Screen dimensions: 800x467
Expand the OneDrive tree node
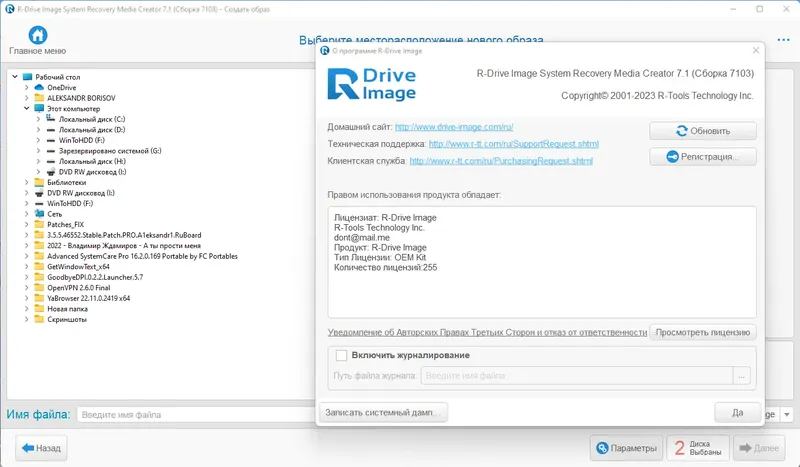coord(27,87)
